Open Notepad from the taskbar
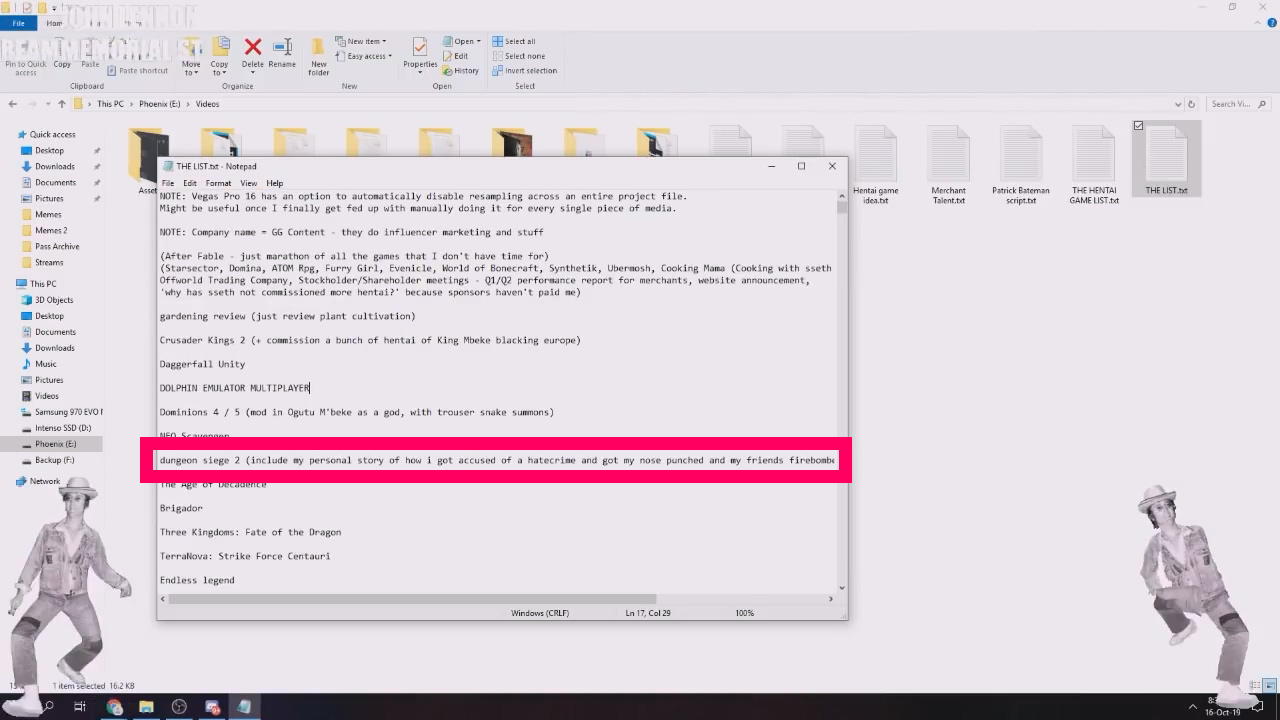Viewport: 1280px width, 720px height. click(x=244, y=707)
